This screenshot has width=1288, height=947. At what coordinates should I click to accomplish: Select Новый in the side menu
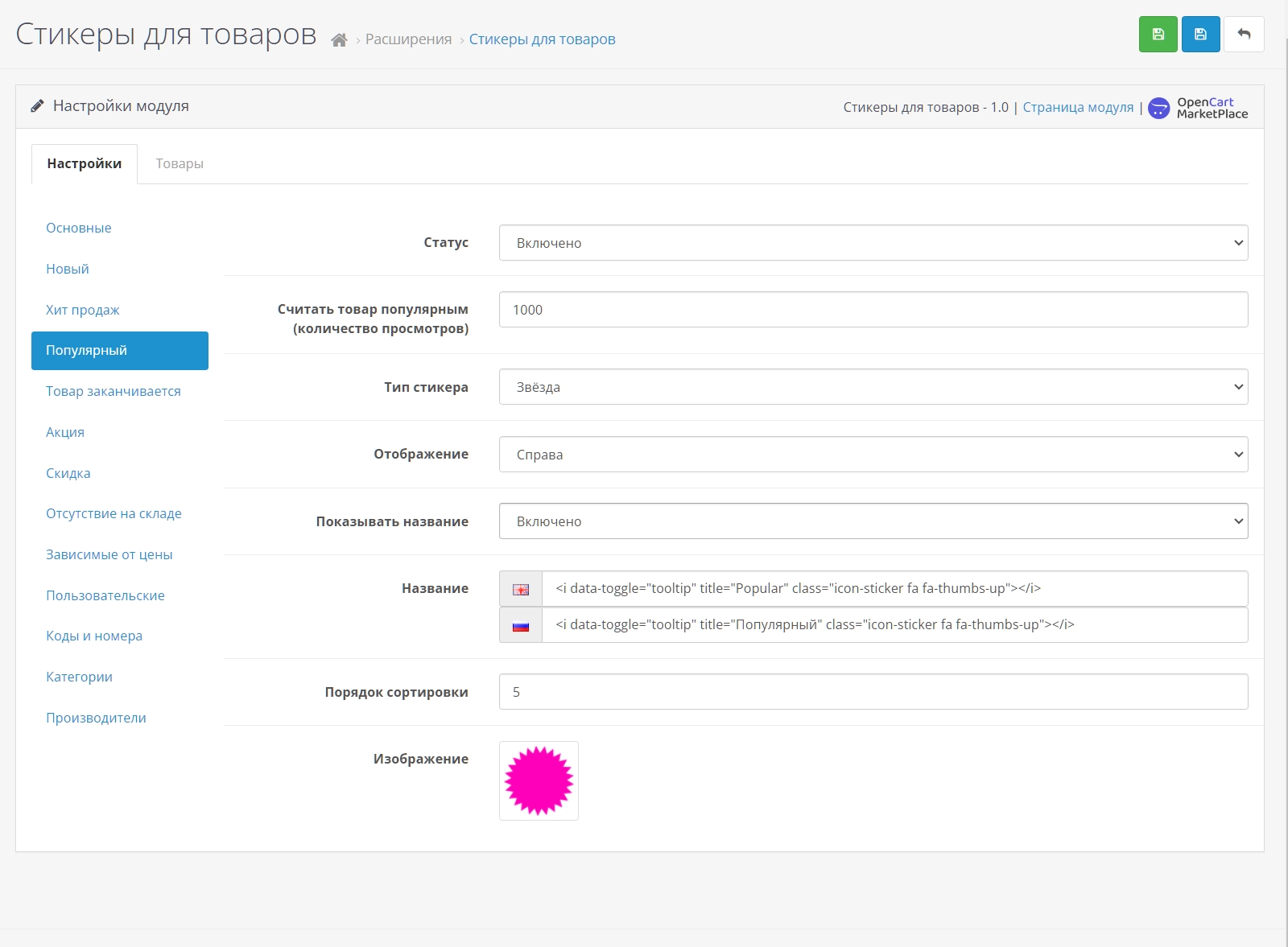tap(120, 270)
